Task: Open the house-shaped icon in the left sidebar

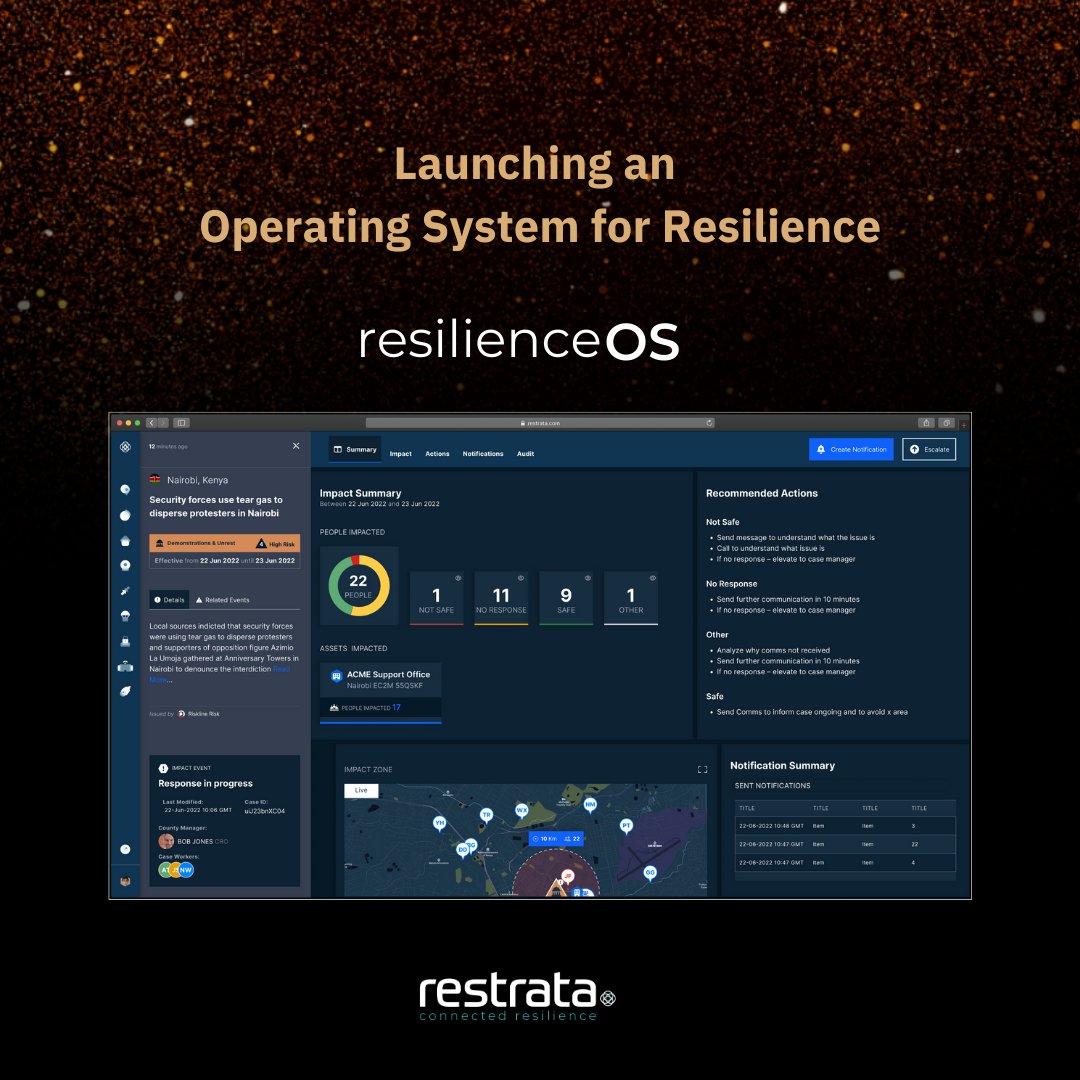Action: pyautogui.click(x=125, y=541)
